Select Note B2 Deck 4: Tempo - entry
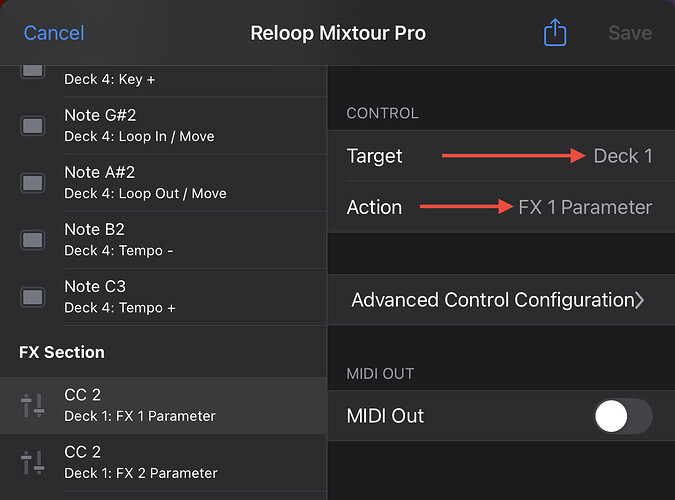Screen dimensions: 675x500 (164, 240)
